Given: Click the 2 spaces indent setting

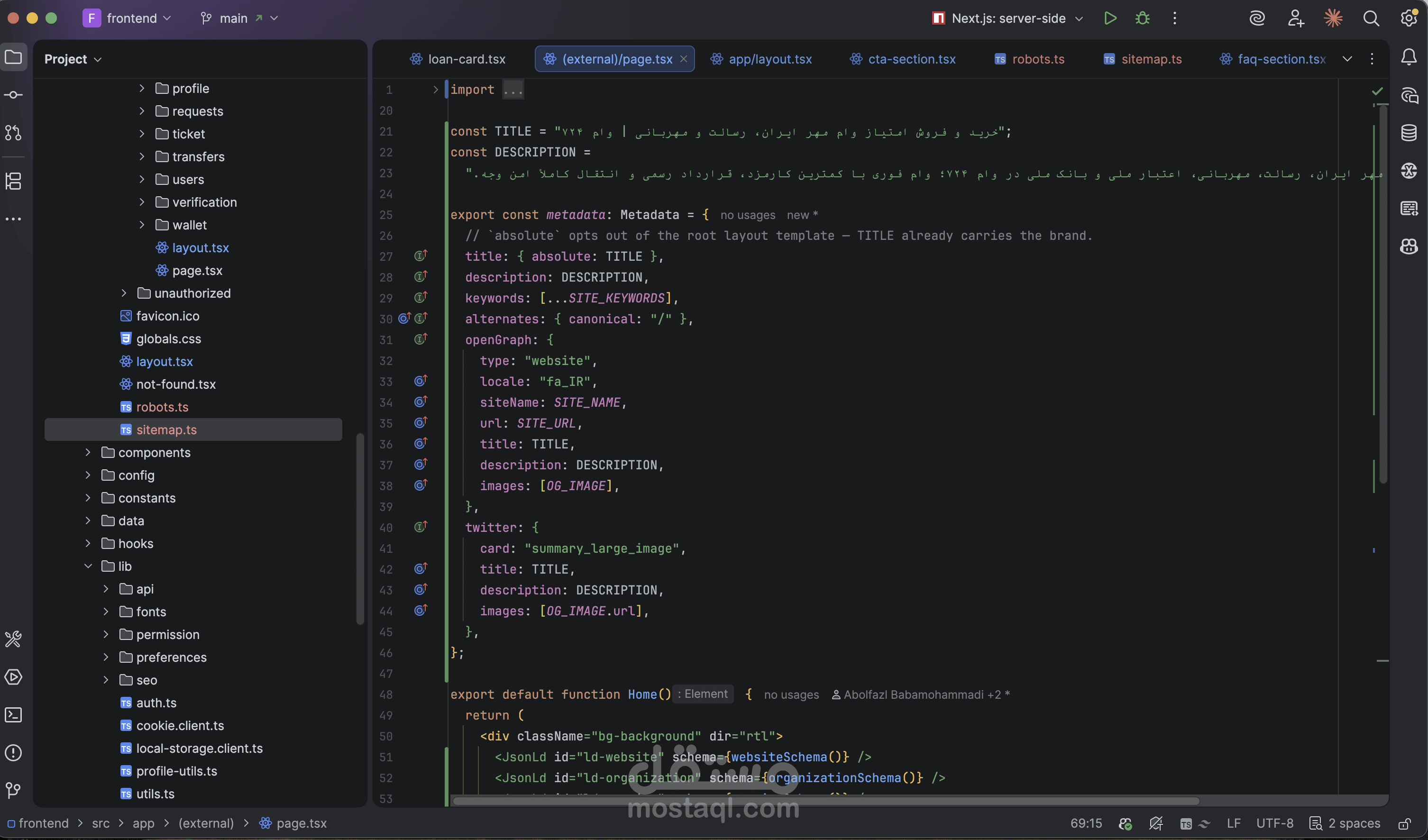Looking at the screenshot, I should pos(1345,823).
